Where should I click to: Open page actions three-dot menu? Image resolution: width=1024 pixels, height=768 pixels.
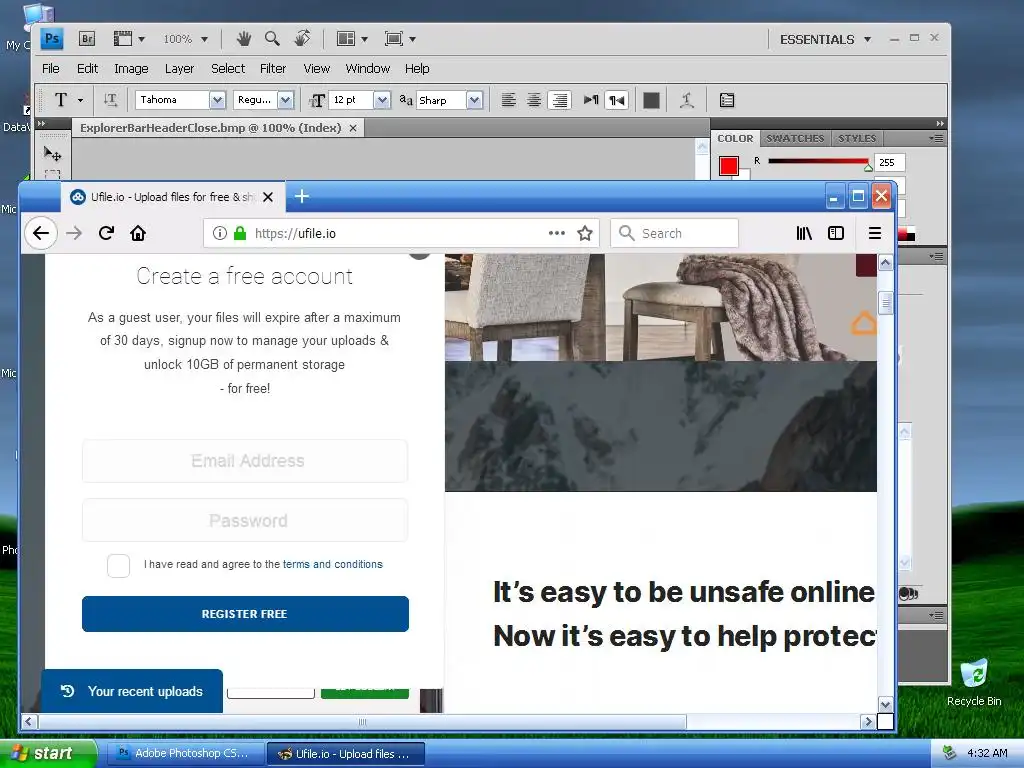(556, 233)
